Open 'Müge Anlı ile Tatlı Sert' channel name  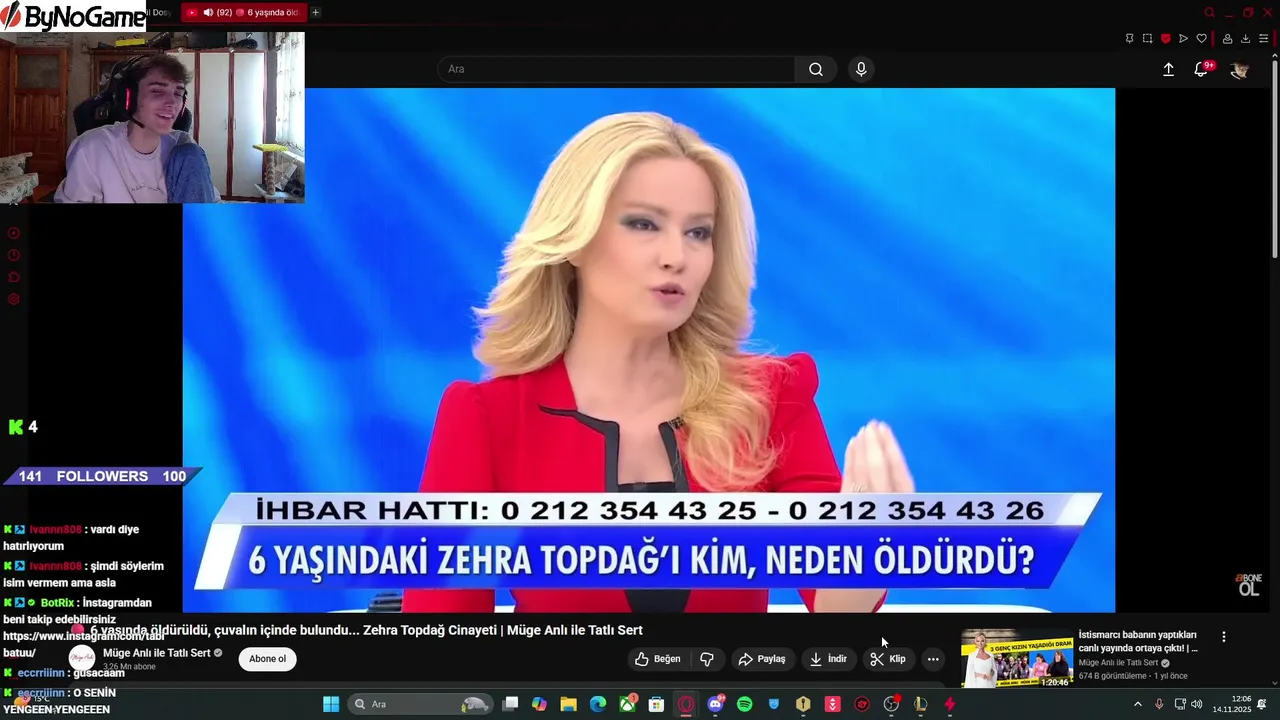coord(156,653)
